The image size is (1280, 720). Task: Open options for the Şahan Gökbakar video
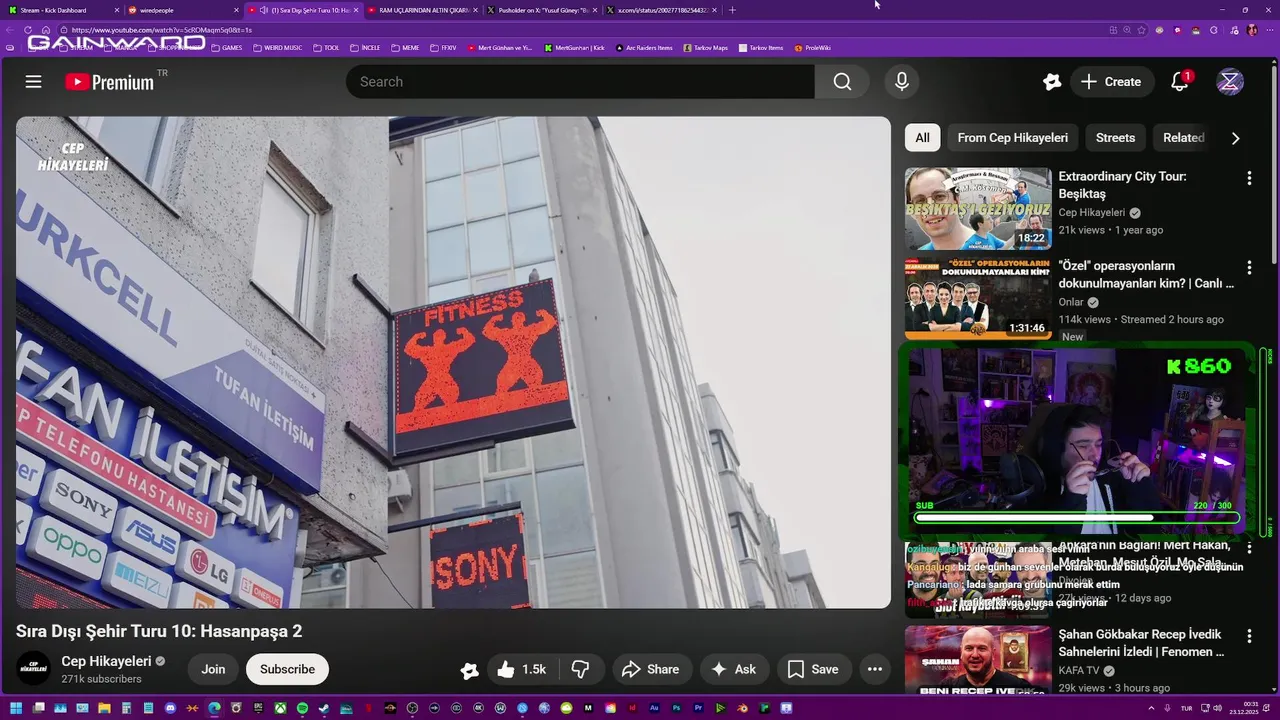[1249, 636]
